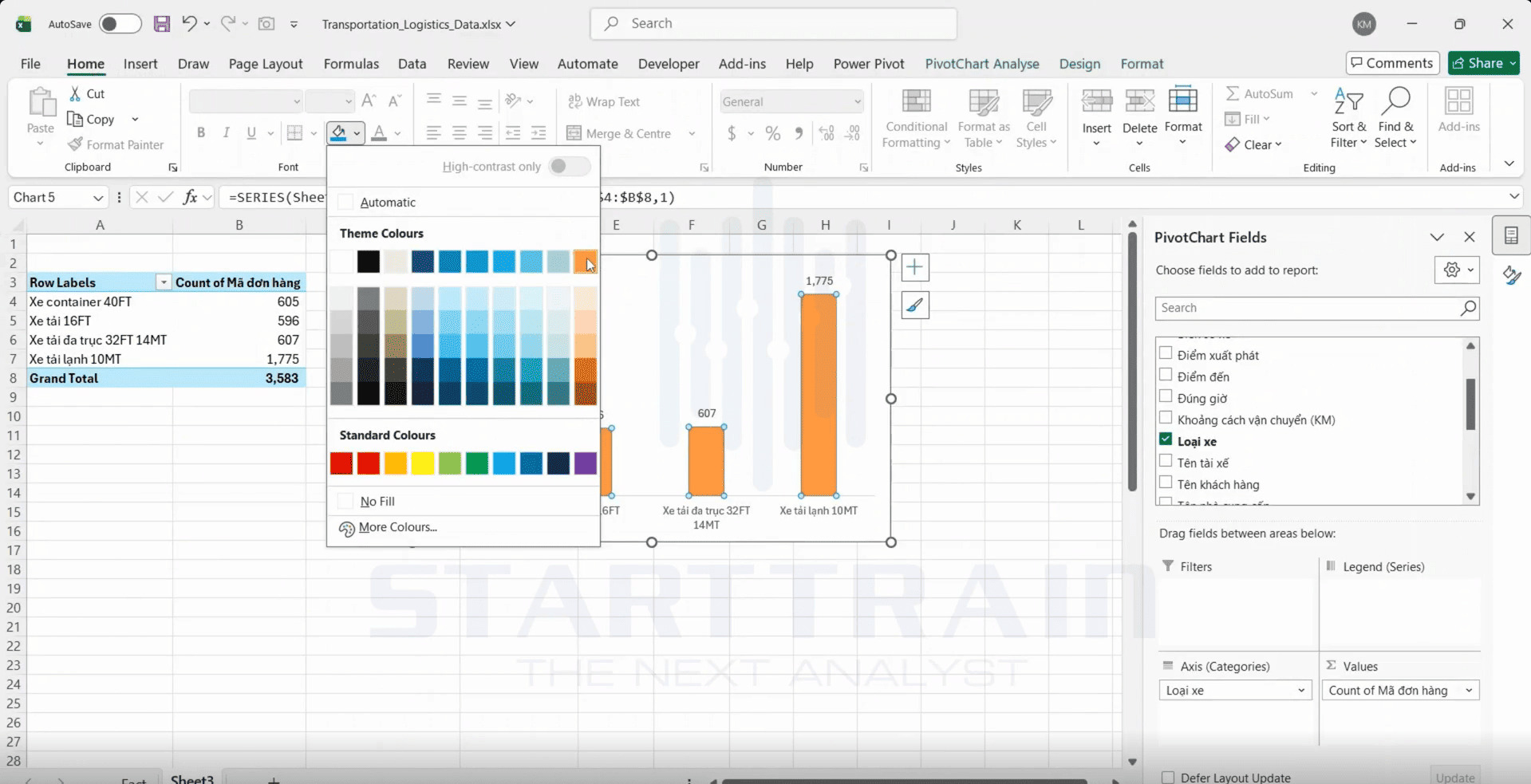The image size is (1531, 784).
Task: Expand the Name Box dropdown
Action: point(98,198)
